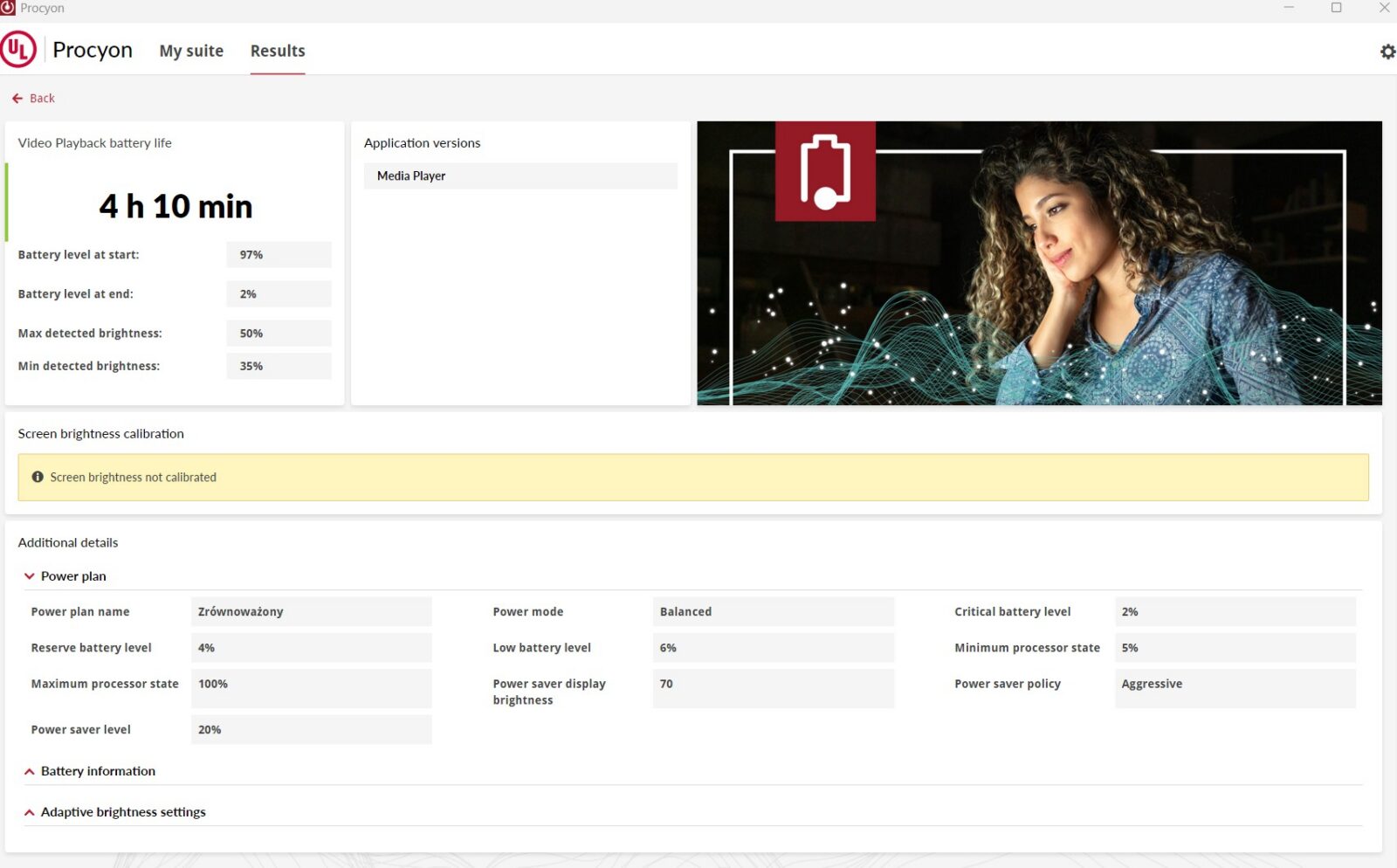Open the settings gear icon
Image resolution: width=1397 pixels, height=868 pixels.
click(x=1387, y=52)
